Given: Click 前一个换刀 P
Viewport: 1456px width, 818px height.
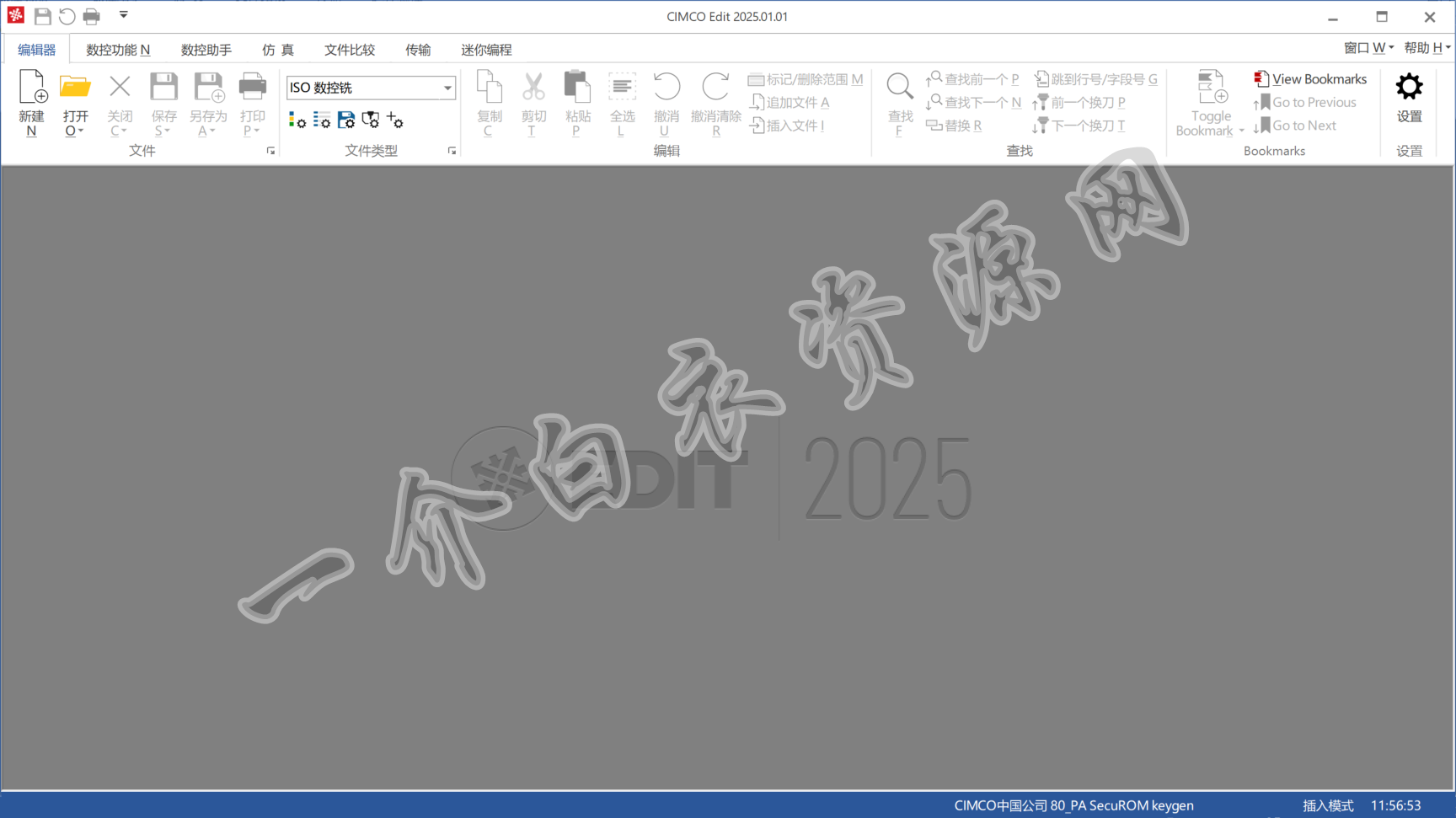Looking at the screenshot, I should 1079,102.
